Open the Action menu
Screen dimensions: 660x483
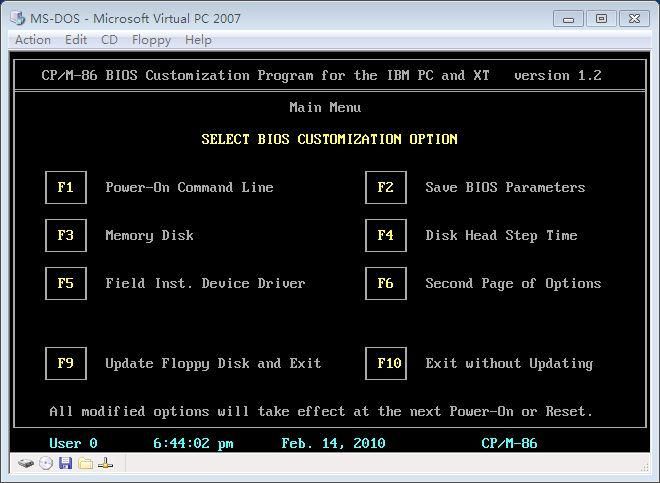[x=33, y=40]
